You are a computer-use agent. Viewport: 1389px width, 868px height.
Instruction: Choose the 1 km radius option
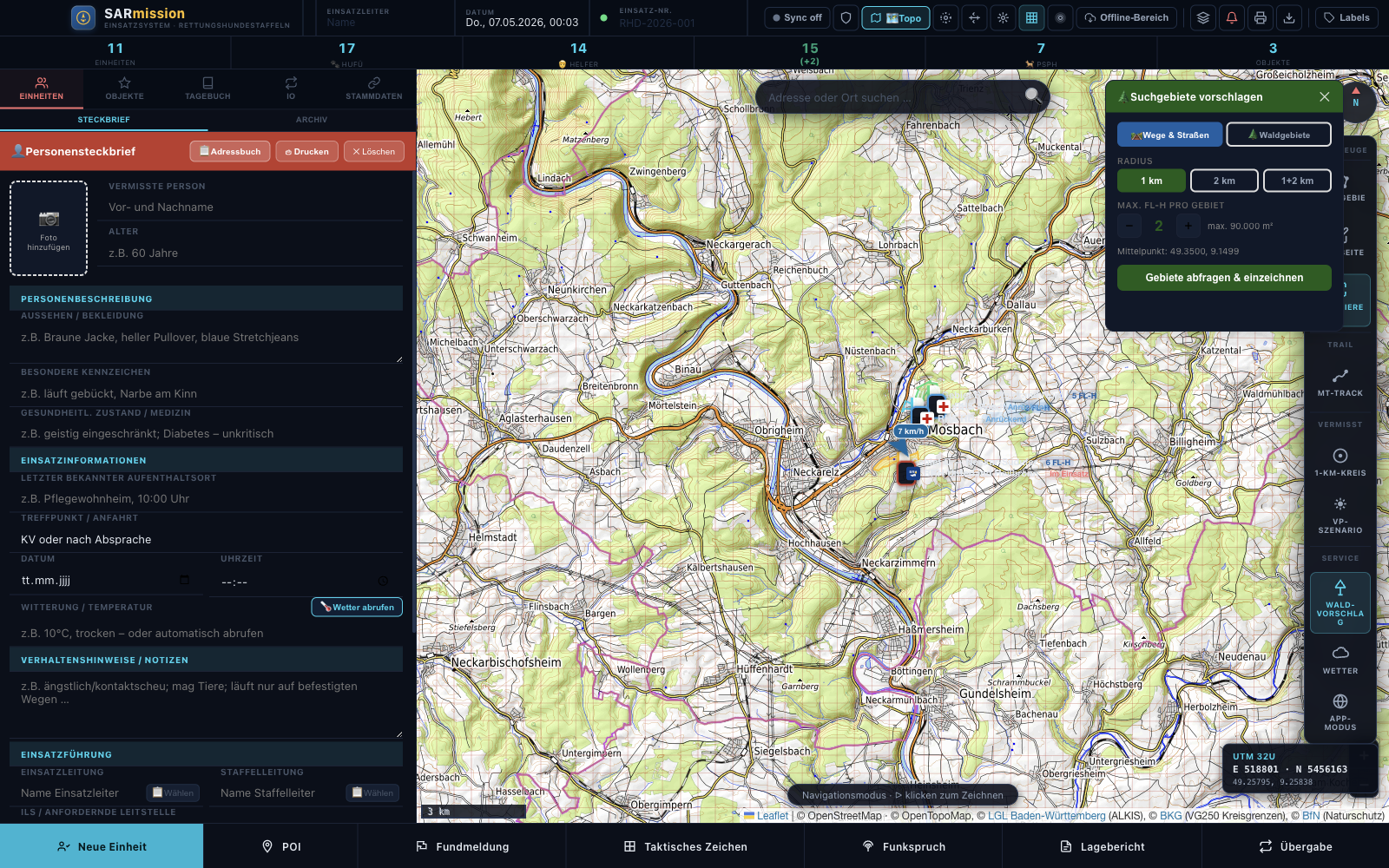1151,181
